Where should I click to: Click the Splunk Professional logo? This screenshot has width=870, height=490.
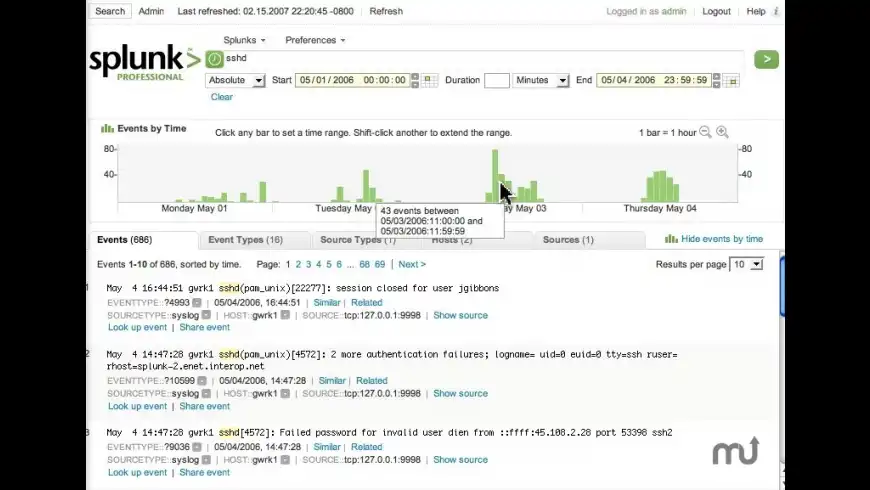pyautogui.click(x=144, y=62)
